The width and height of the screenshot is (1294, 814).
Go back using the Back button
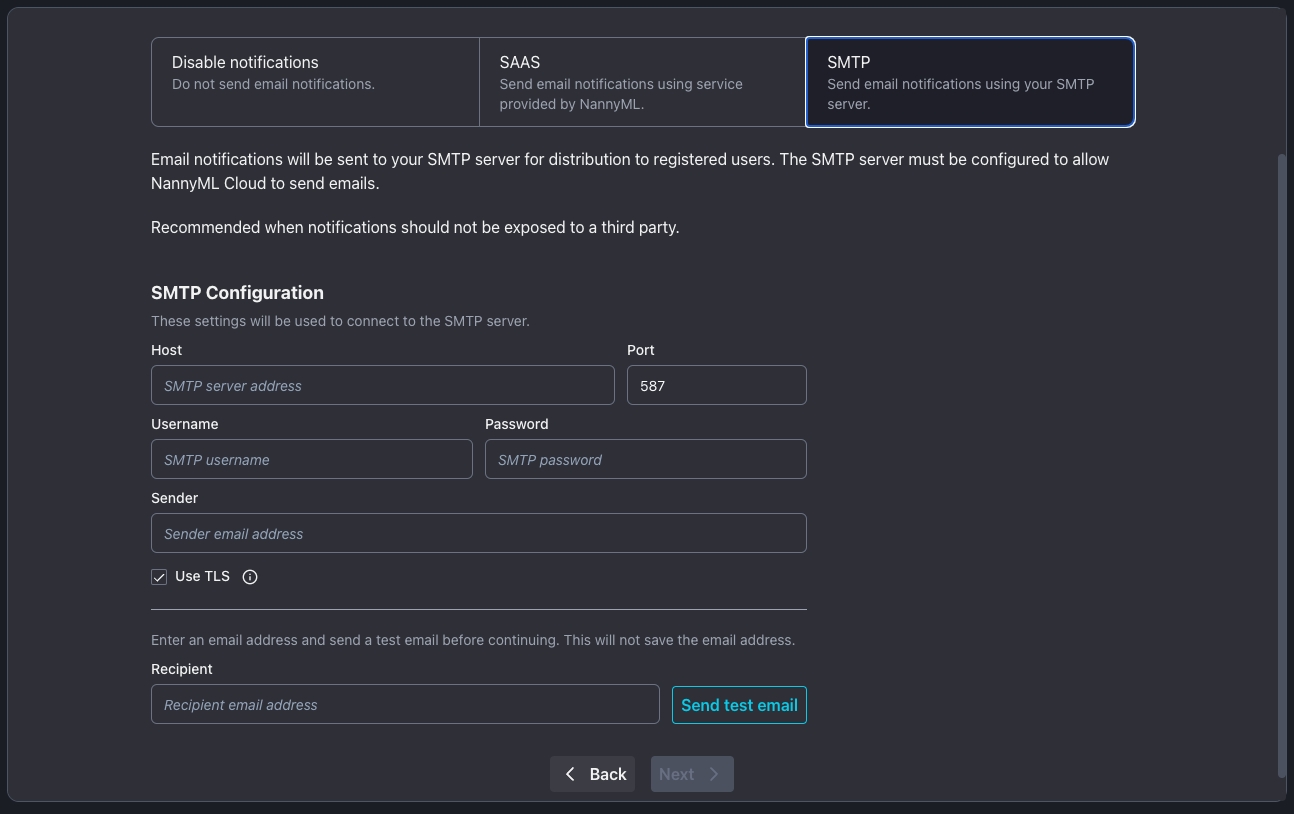point(592,774)
